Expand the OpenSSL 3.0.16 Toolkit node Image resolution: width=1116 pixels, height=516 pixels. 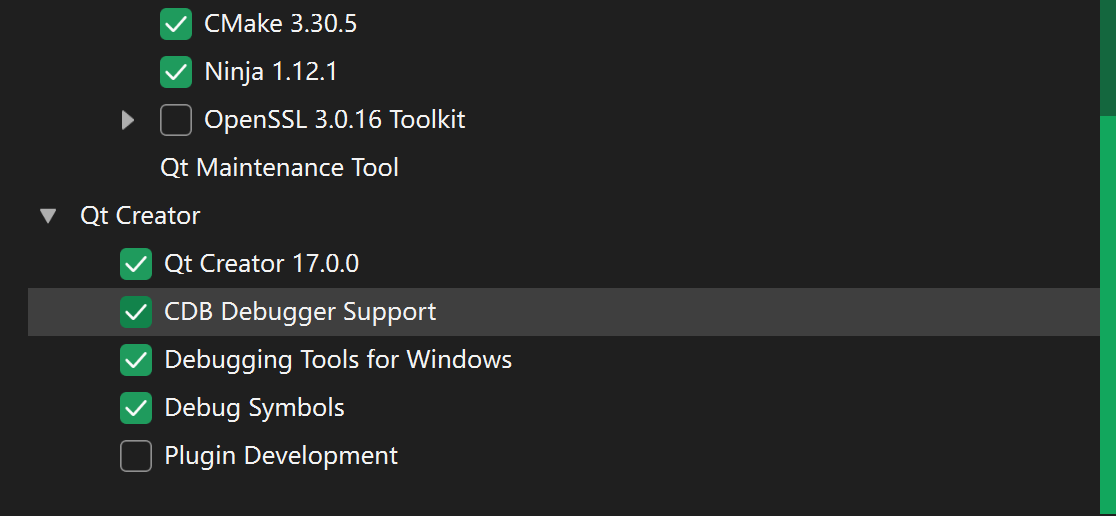[127, 120]
